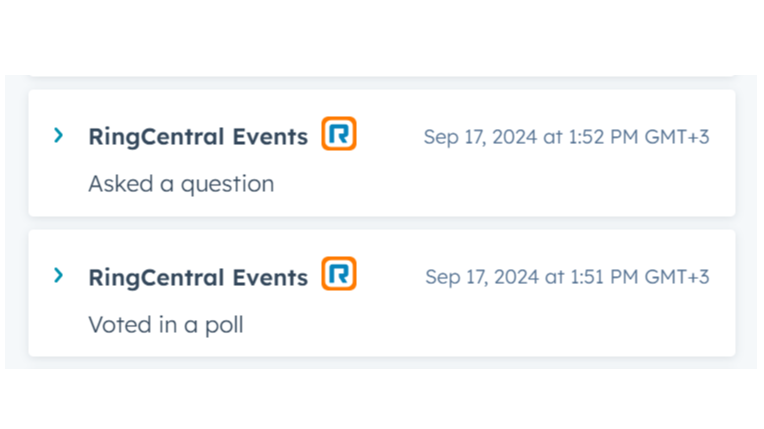Click 'Sep 17, 2024' date on 'Voted in a poll' card

click(x=482, y=277)
